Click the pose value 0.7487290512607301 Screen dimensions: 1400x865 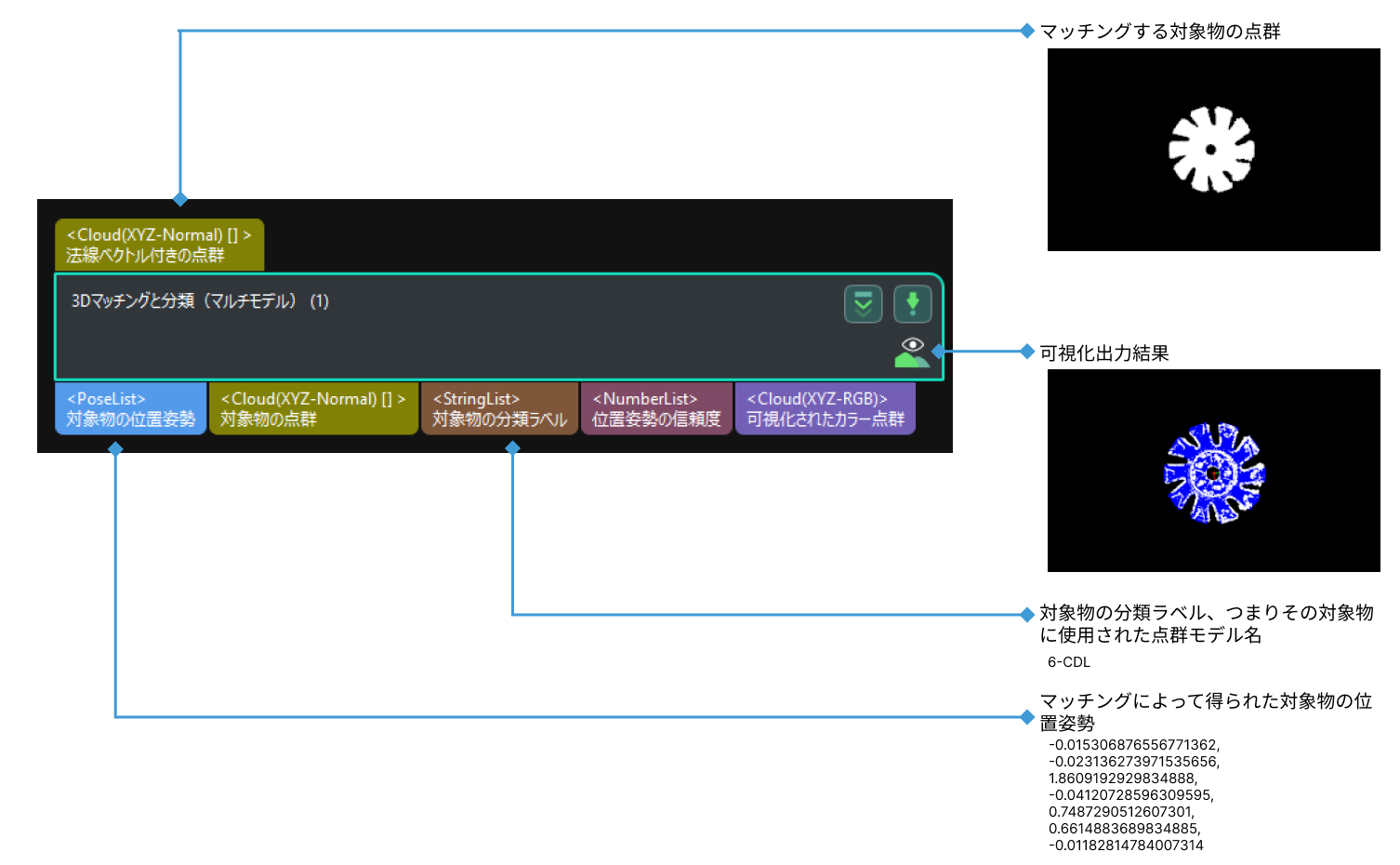click(1121, 812)
